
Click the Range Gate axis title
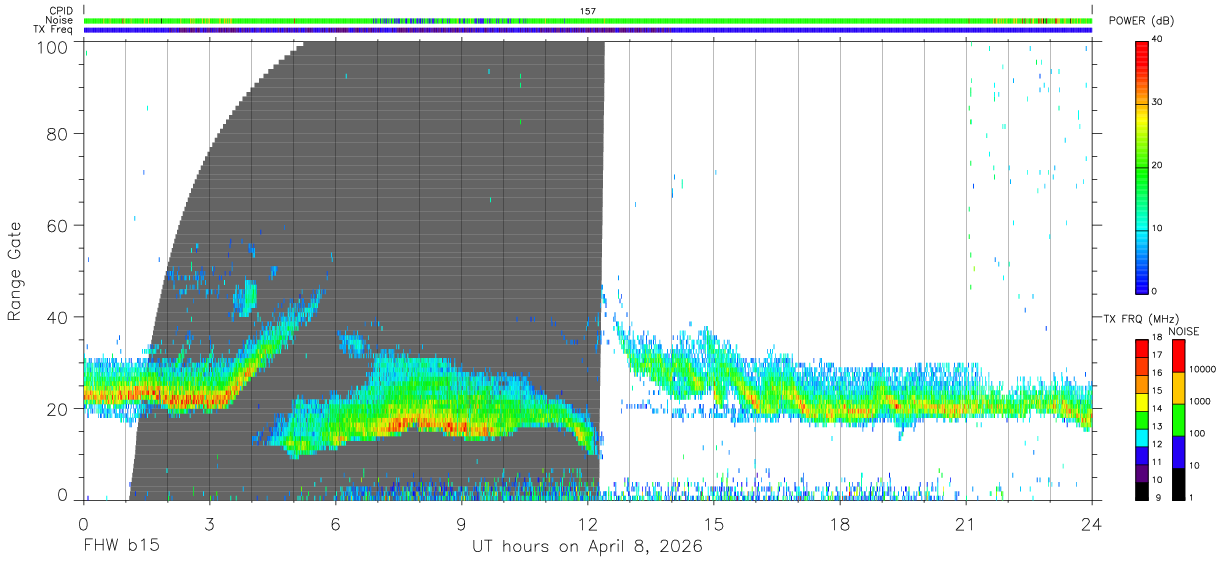15,271
